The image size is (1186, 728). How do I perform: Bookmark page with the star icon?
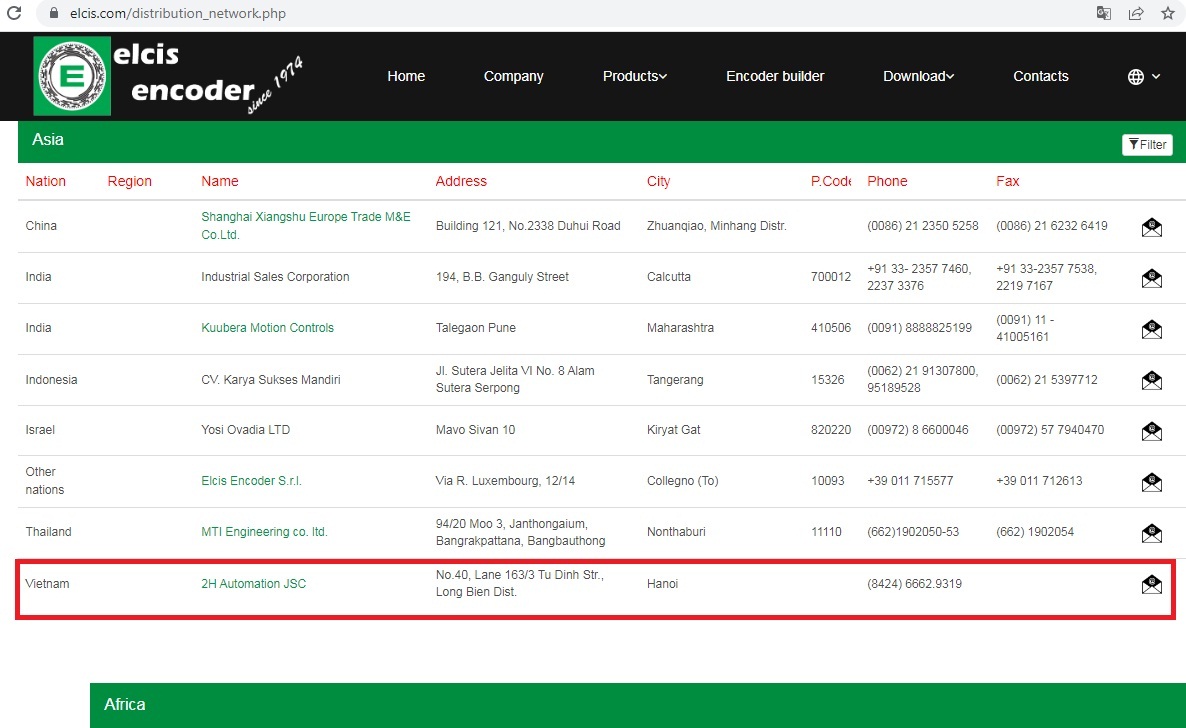tap(1168, 13)
